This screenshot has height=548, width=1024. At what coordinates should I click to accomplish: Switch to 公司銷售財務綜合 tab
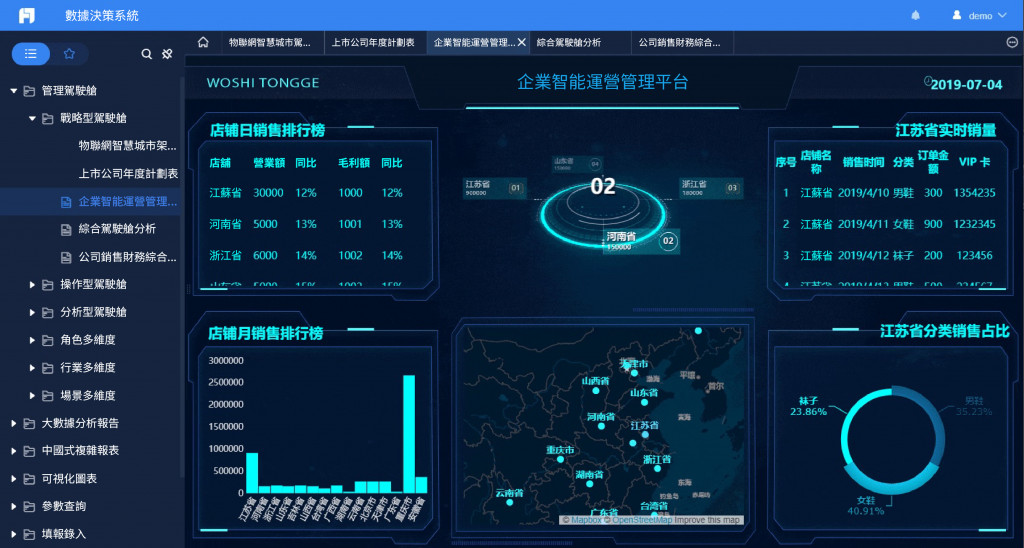pos(680,42)
